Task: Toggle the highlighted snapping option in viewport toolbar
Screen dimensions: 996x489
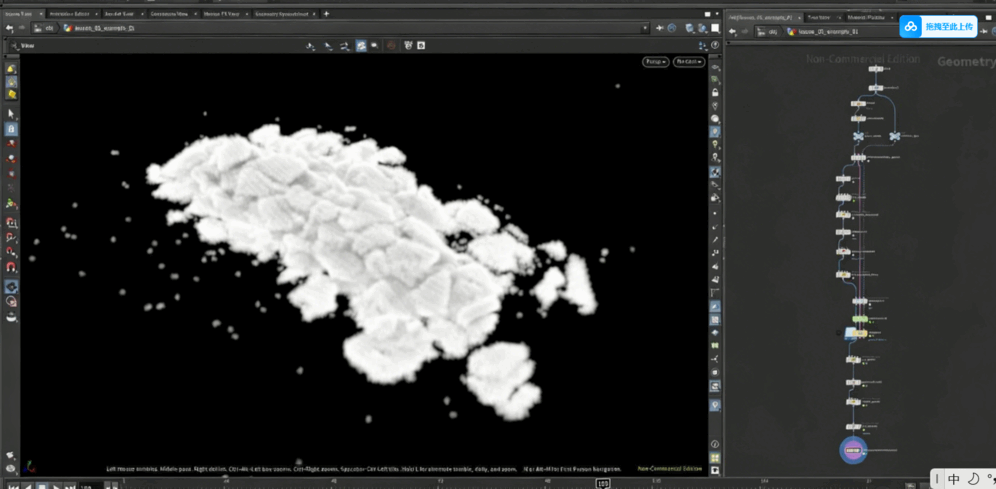Action: pyautogui.click(x=361, y=46)
